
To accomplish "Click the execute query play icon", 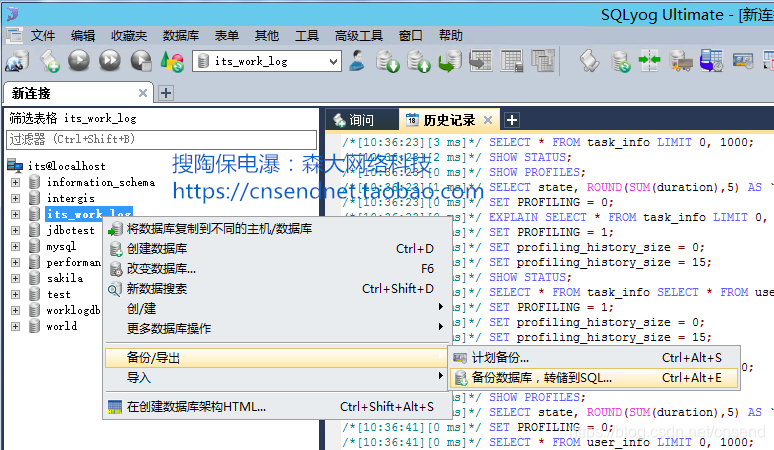I will [79, 61].
